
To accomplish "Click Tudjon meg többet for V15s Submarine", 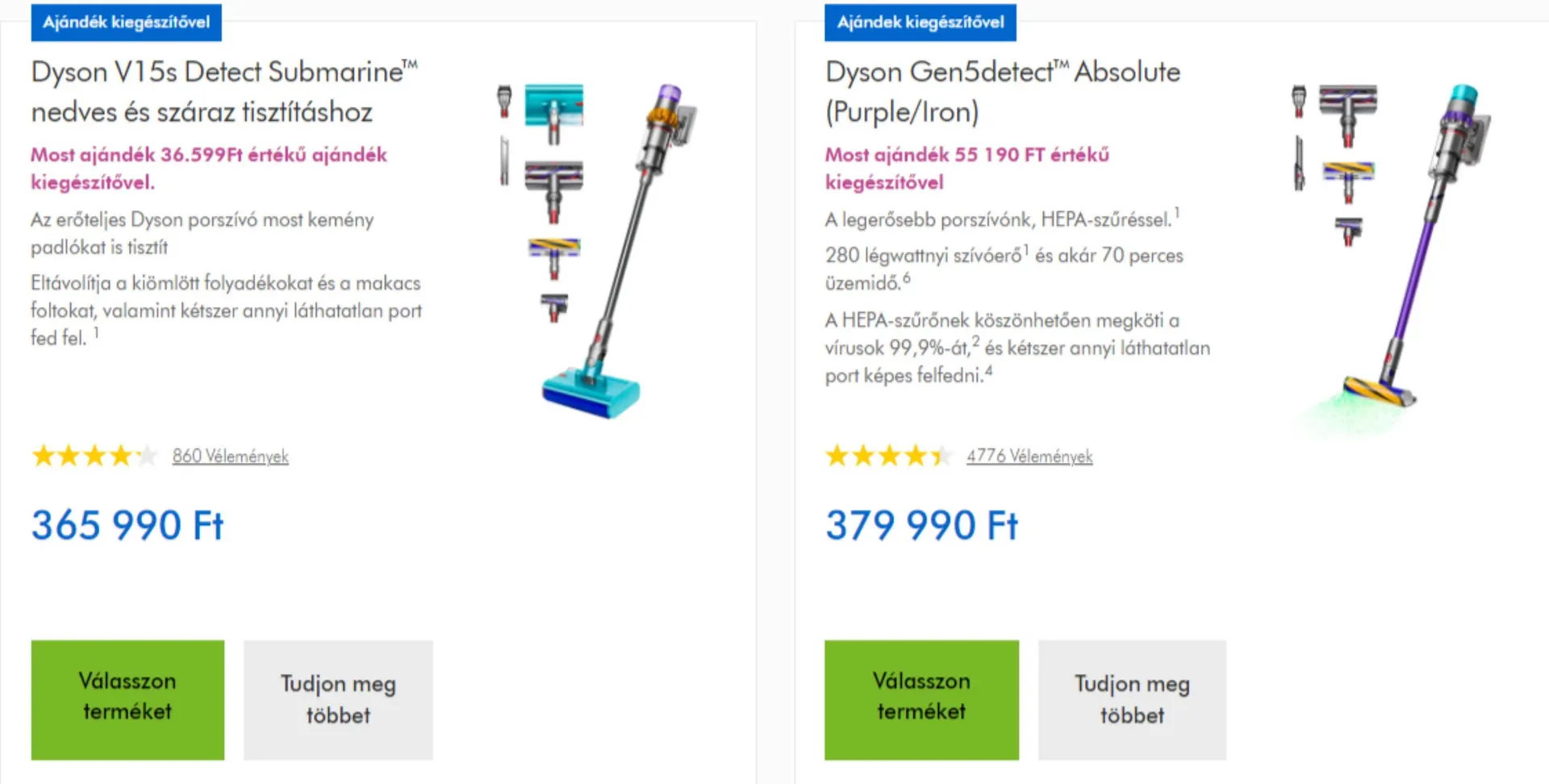I will [338, 699].
